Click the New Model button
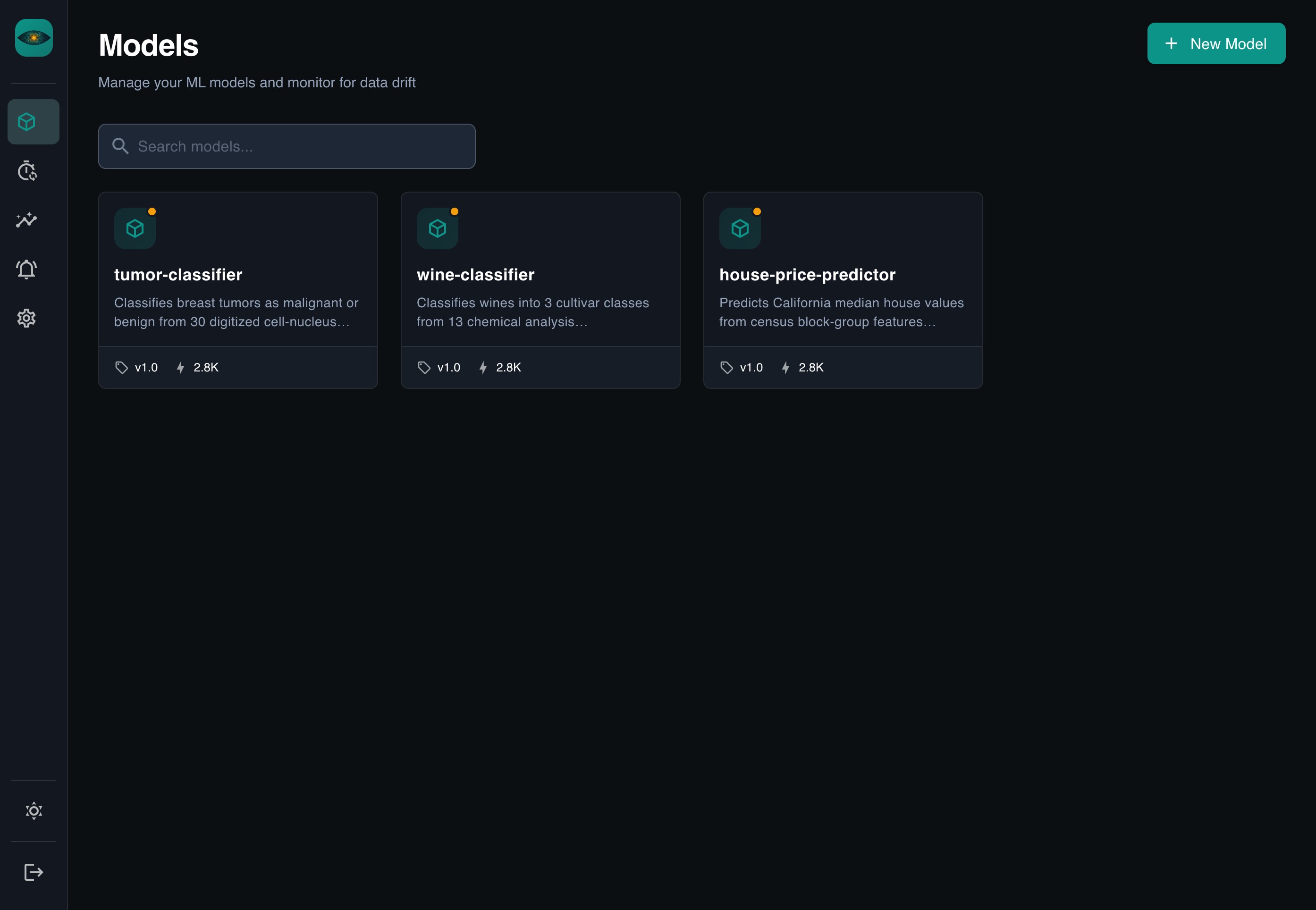 point(1215,43)
